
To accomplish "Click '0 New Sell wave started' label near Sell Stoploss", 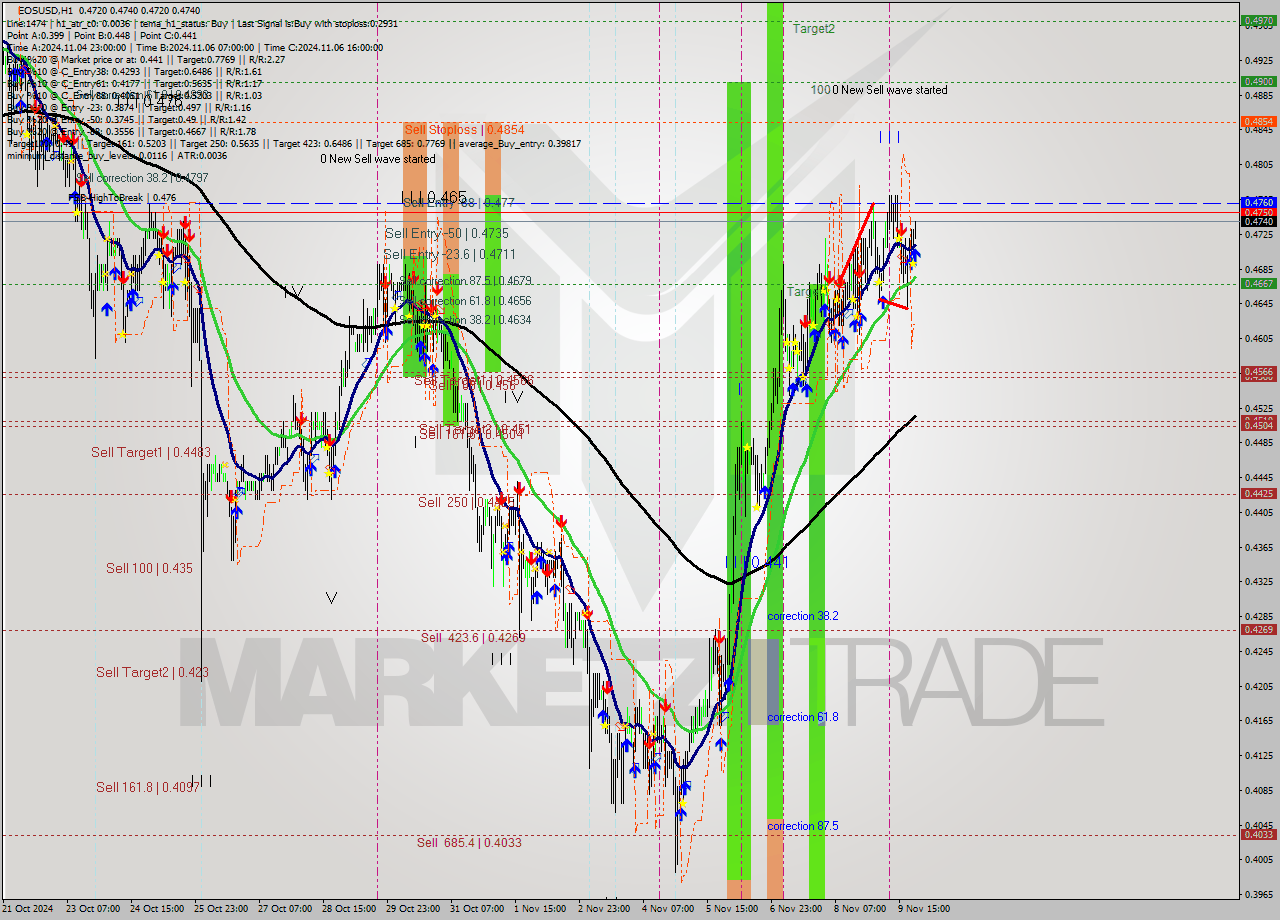I will pos(378,159).
